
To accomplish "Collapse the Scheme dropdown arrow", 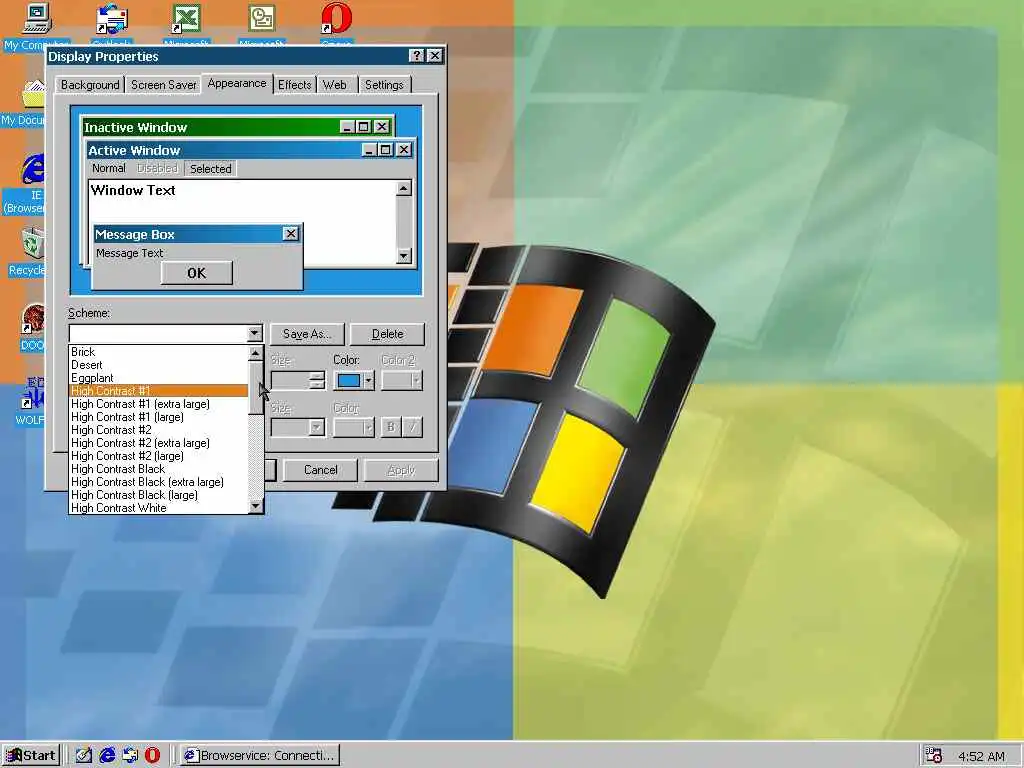I will pyautogui.click(x=255, y=334).
